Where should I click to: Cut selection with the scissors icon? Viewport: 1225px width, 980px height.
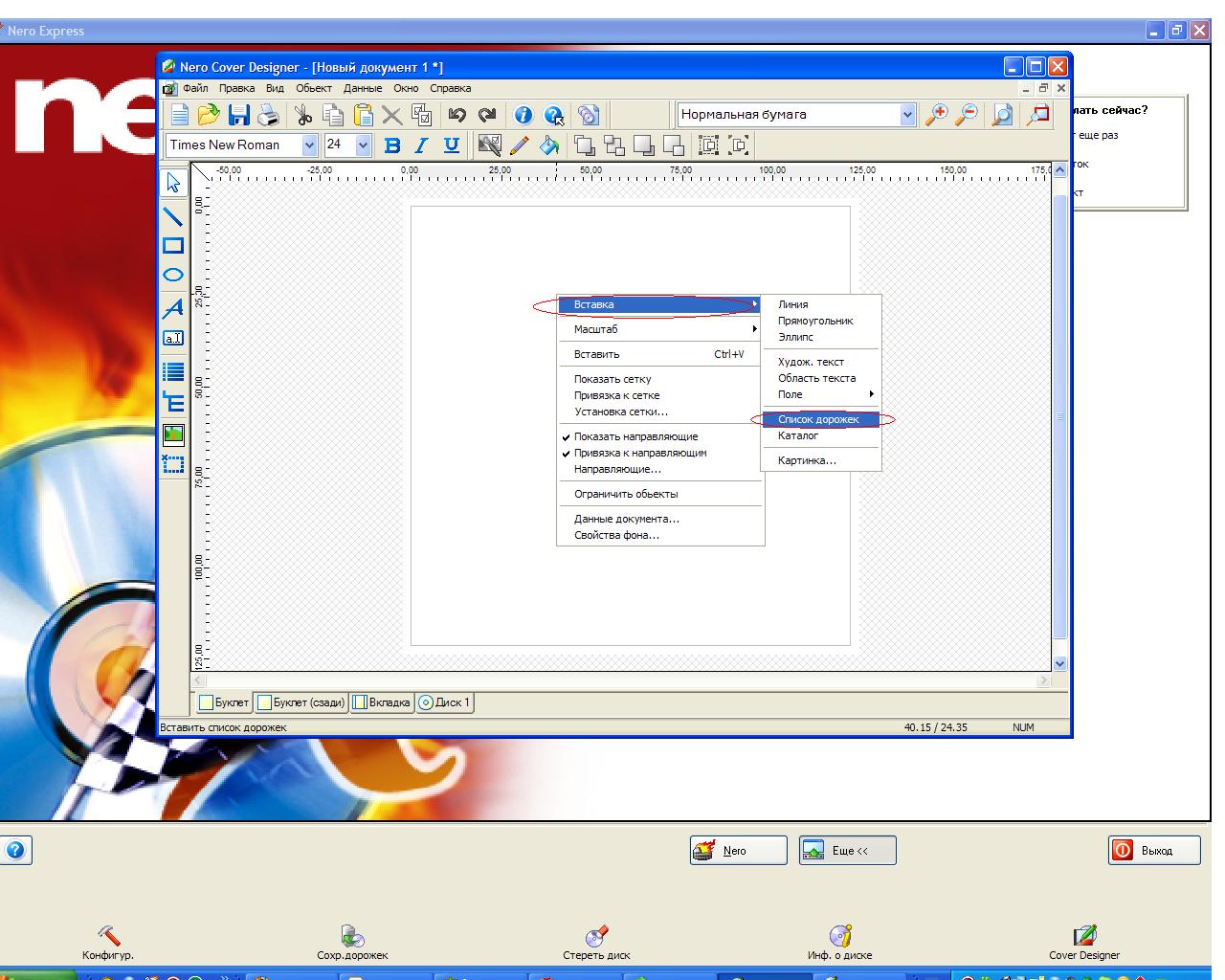(x=303, y=115)
